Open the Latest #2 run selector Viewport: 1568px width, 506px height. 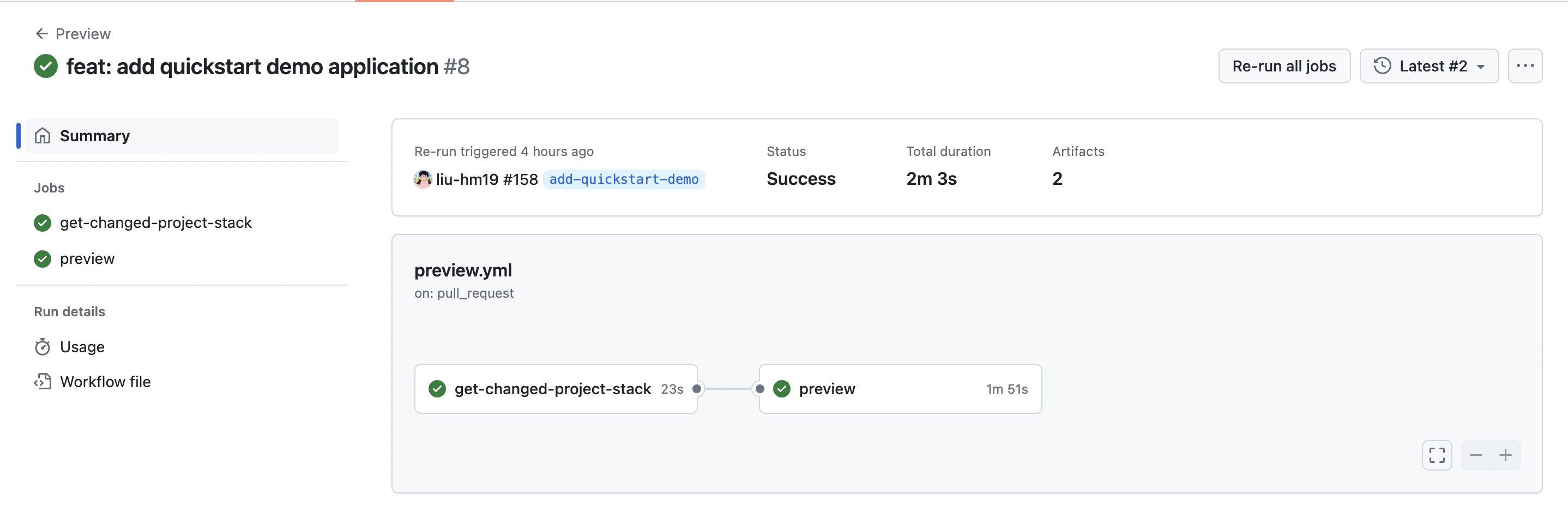click(1429, 66)
